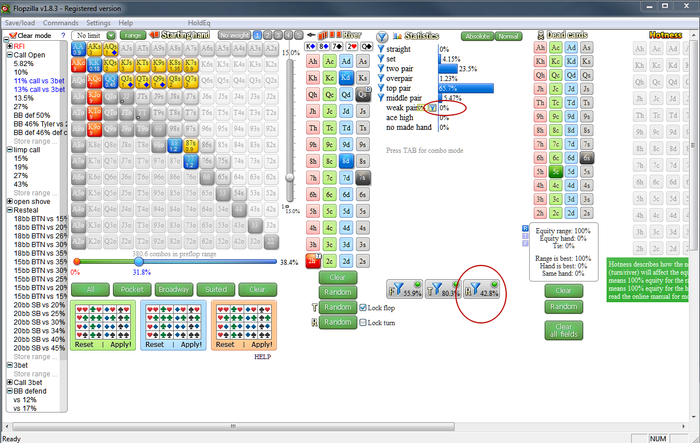Image resolution: width=700 pixels, height=443 pixels.
Task: Click the orange range slider start handle
Action: (77, 261)
